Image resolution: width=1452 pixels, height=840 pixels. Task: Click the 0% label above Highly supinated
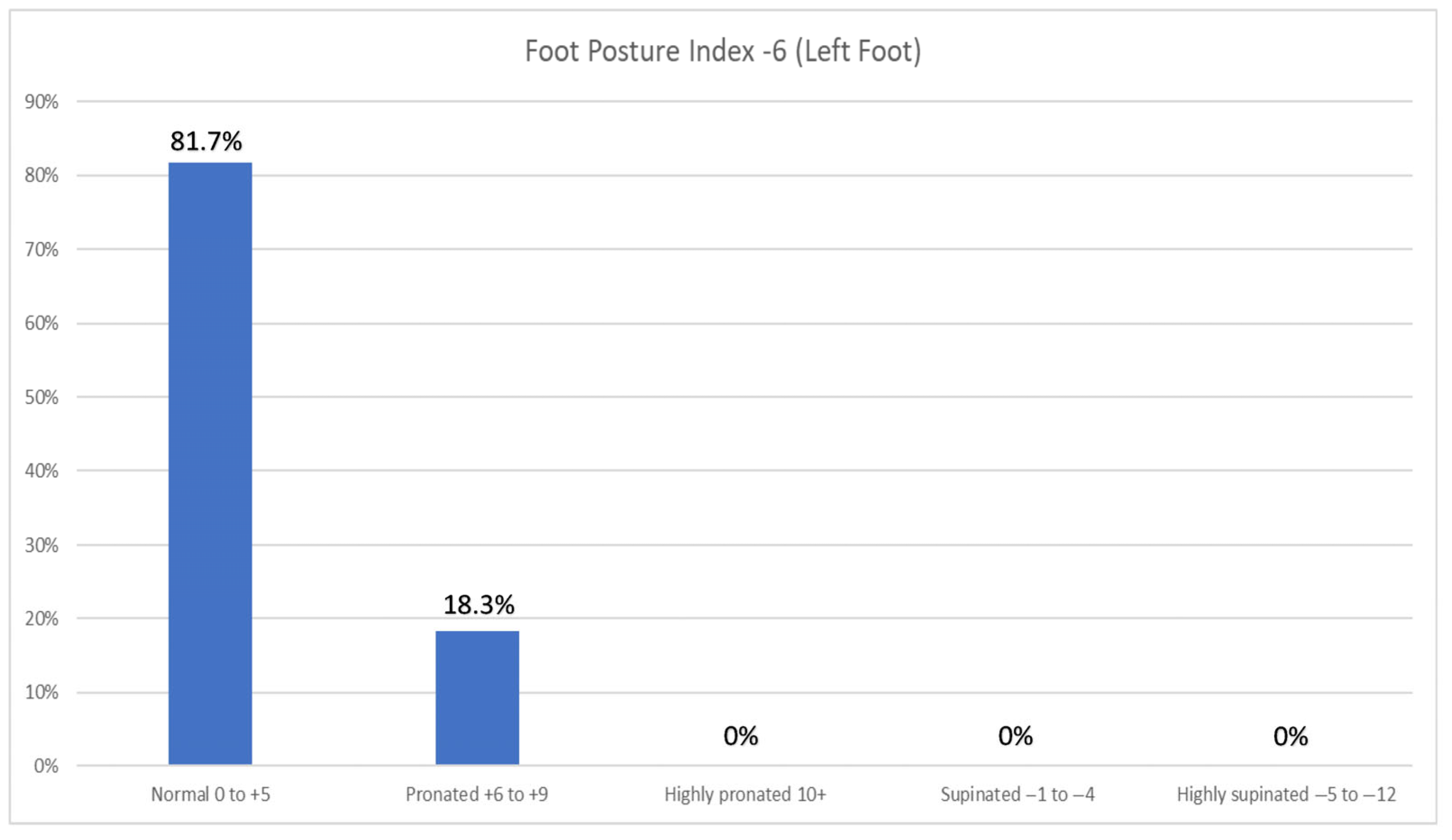tap(1291, 736)
